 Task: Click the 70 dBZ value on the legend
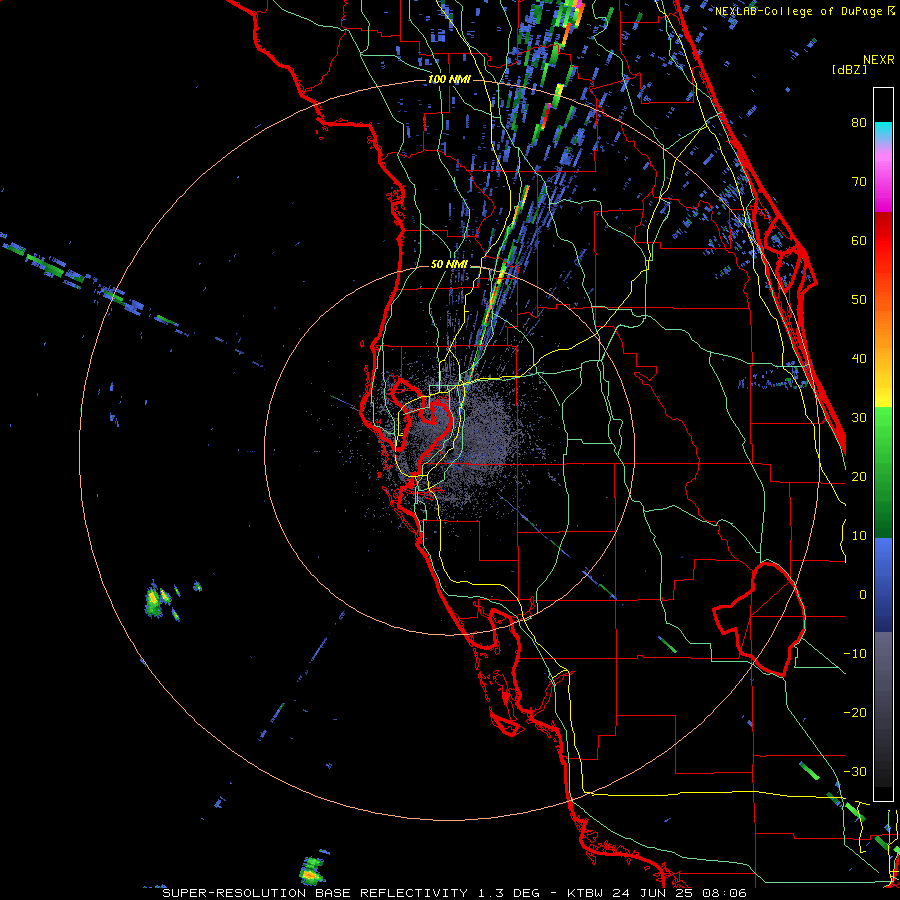[859, 182]
